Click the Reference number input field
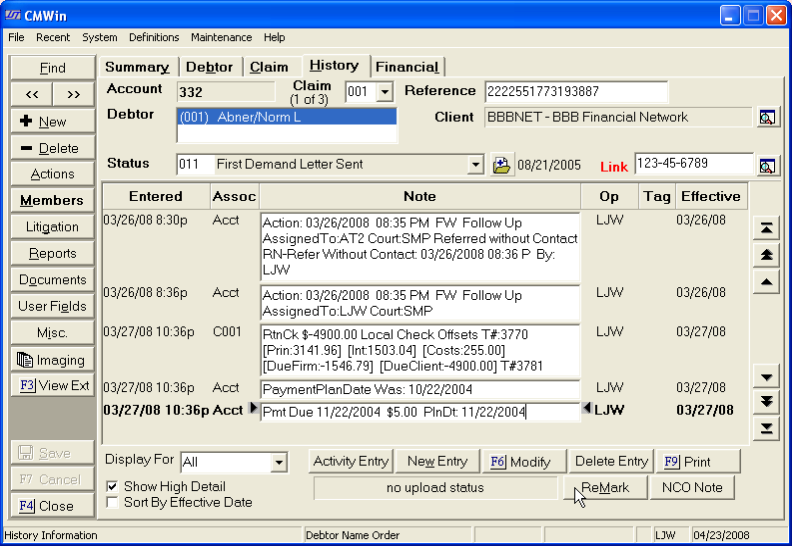 point(575,92)
